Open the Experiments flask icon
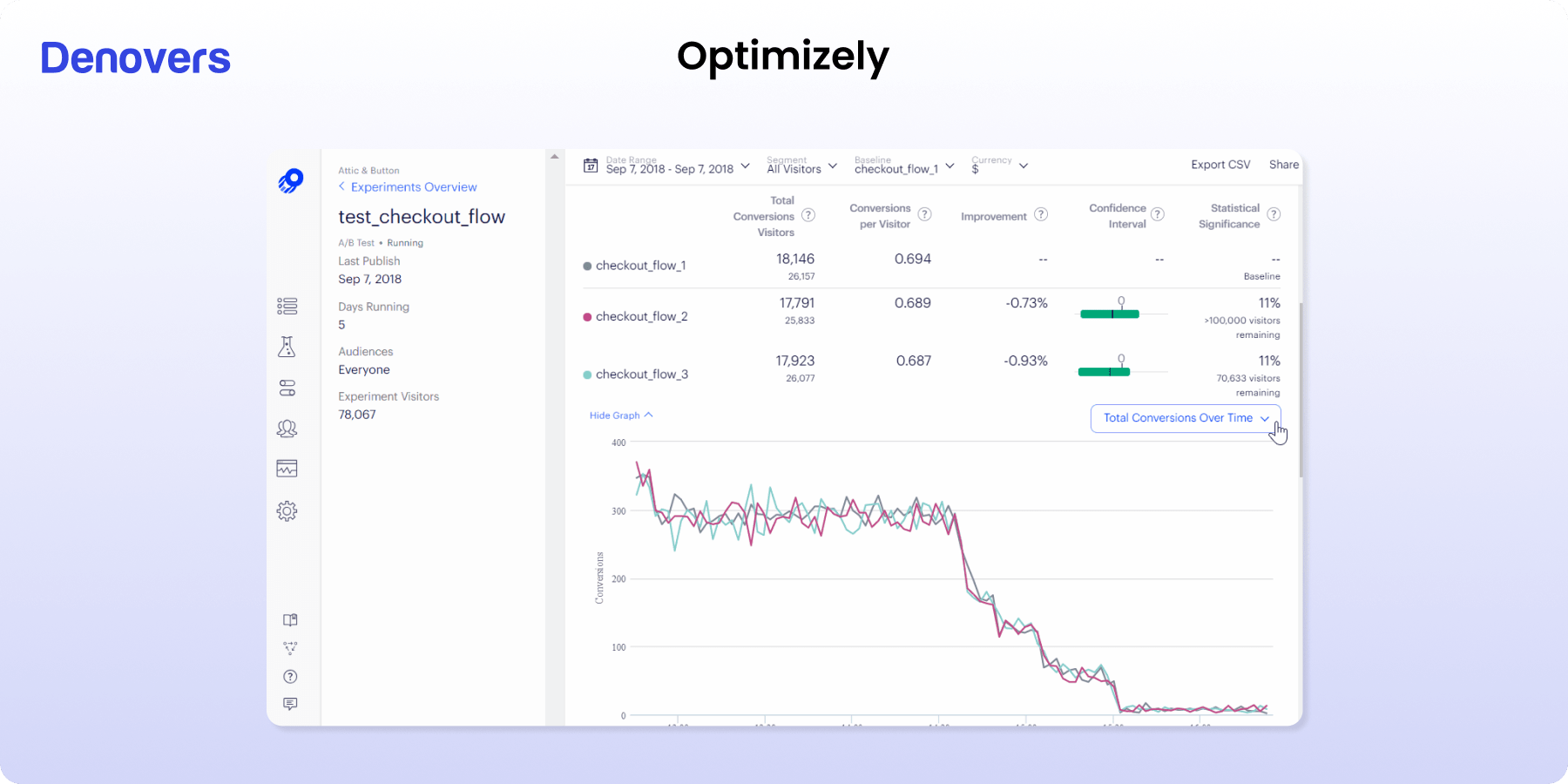 [x=287, y=347]
